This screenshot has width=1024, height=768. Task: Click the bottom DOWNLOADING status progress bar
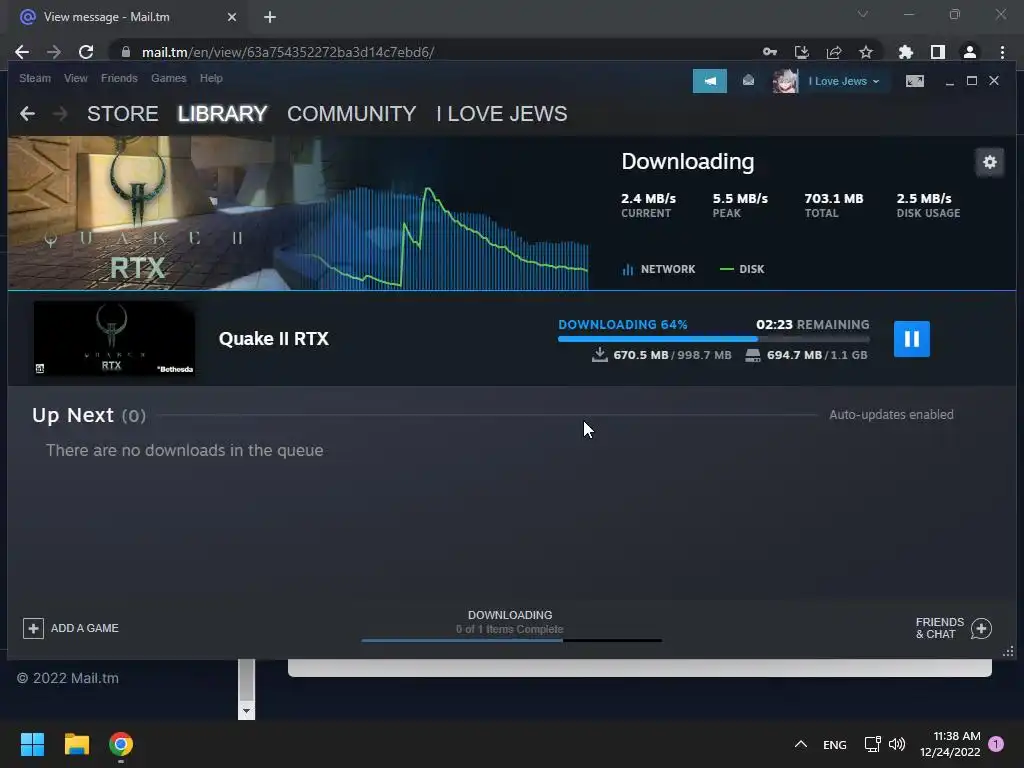[x=511, y=641]
